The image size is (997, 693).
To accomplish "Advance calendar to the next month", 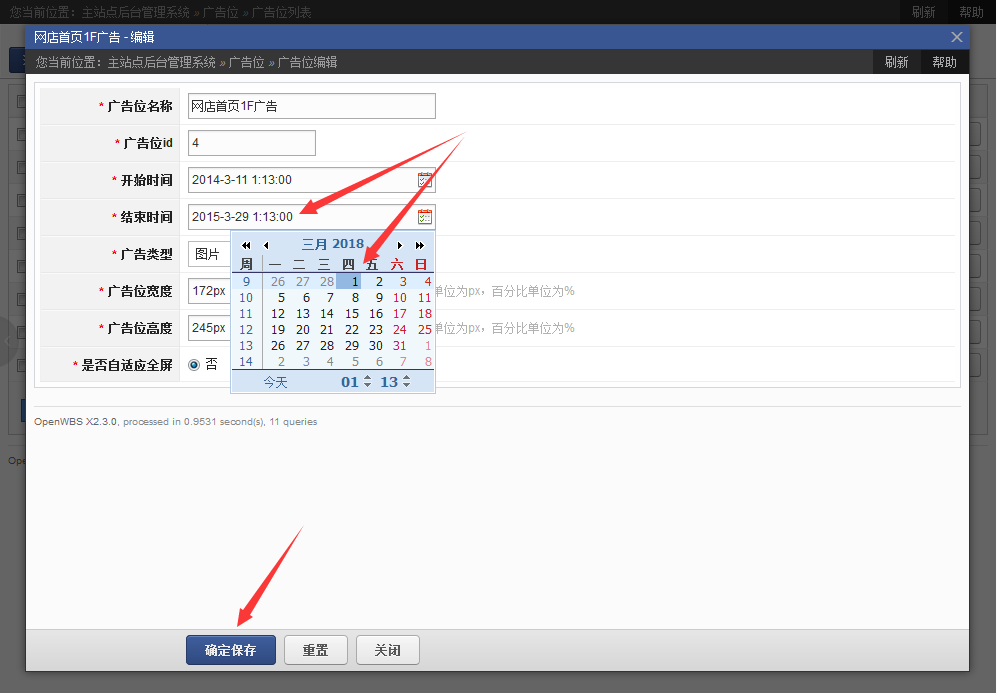I will (x=400, y=245).
